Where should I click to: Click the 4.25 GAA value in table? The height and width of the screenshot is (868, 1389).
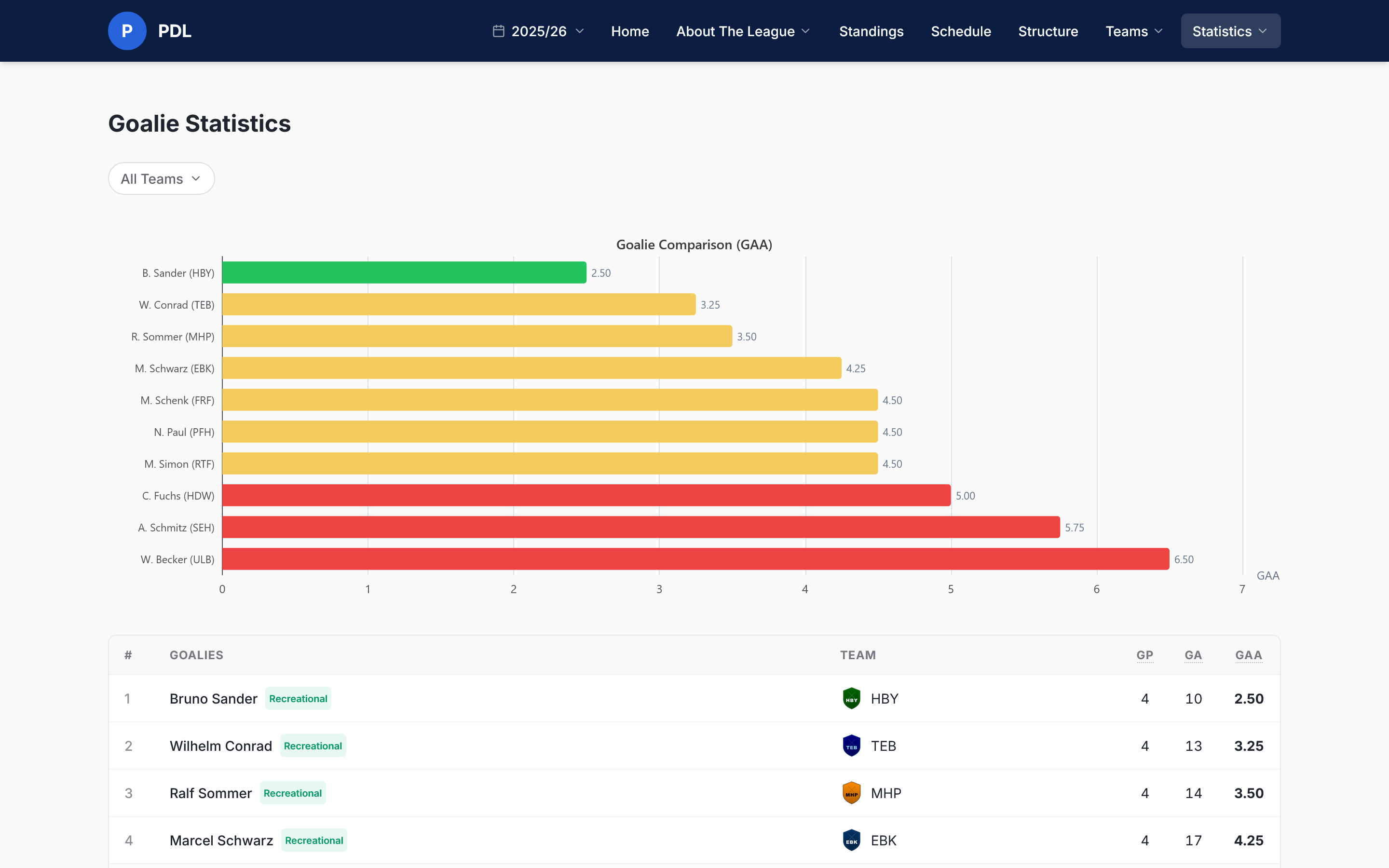(x=1248, y=841)
